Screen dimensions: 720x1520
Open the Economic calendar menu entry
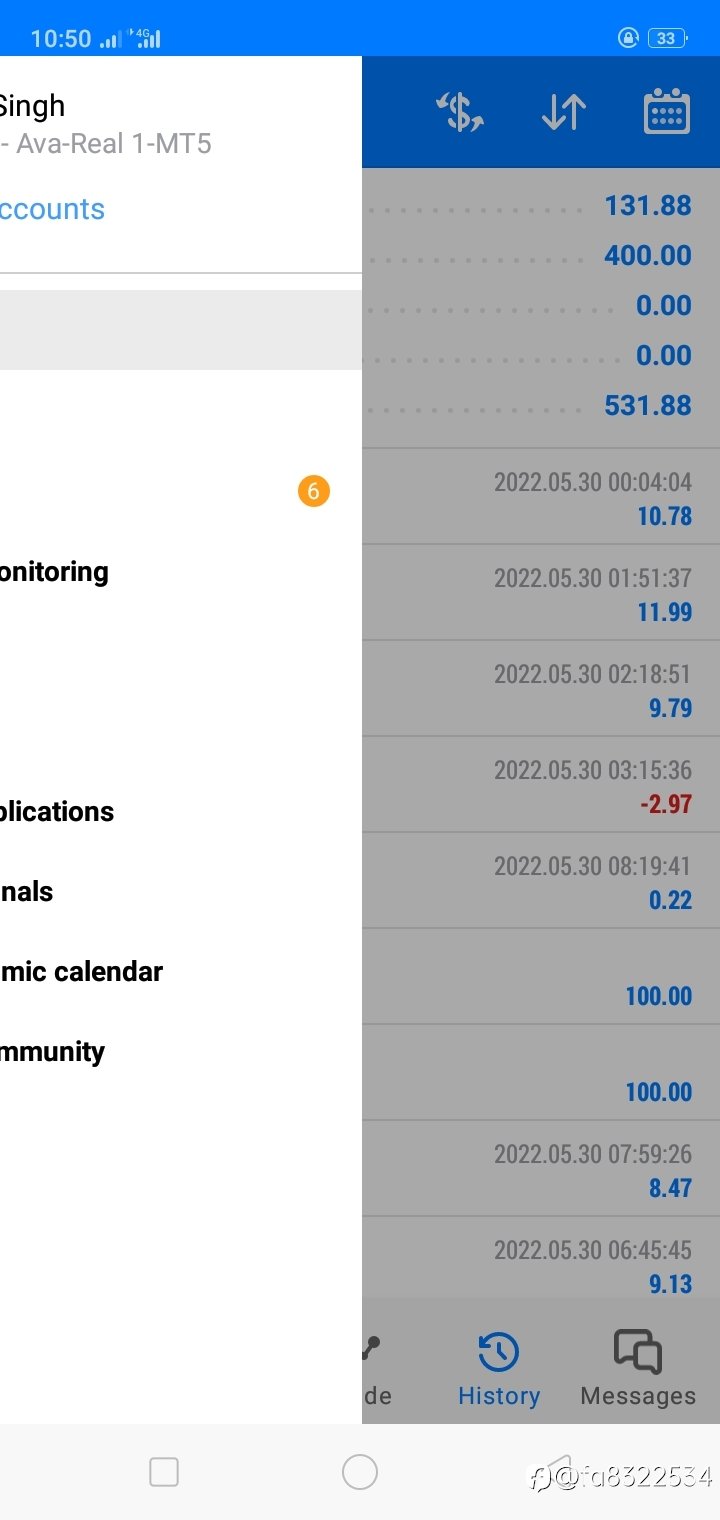pos(81,971)
